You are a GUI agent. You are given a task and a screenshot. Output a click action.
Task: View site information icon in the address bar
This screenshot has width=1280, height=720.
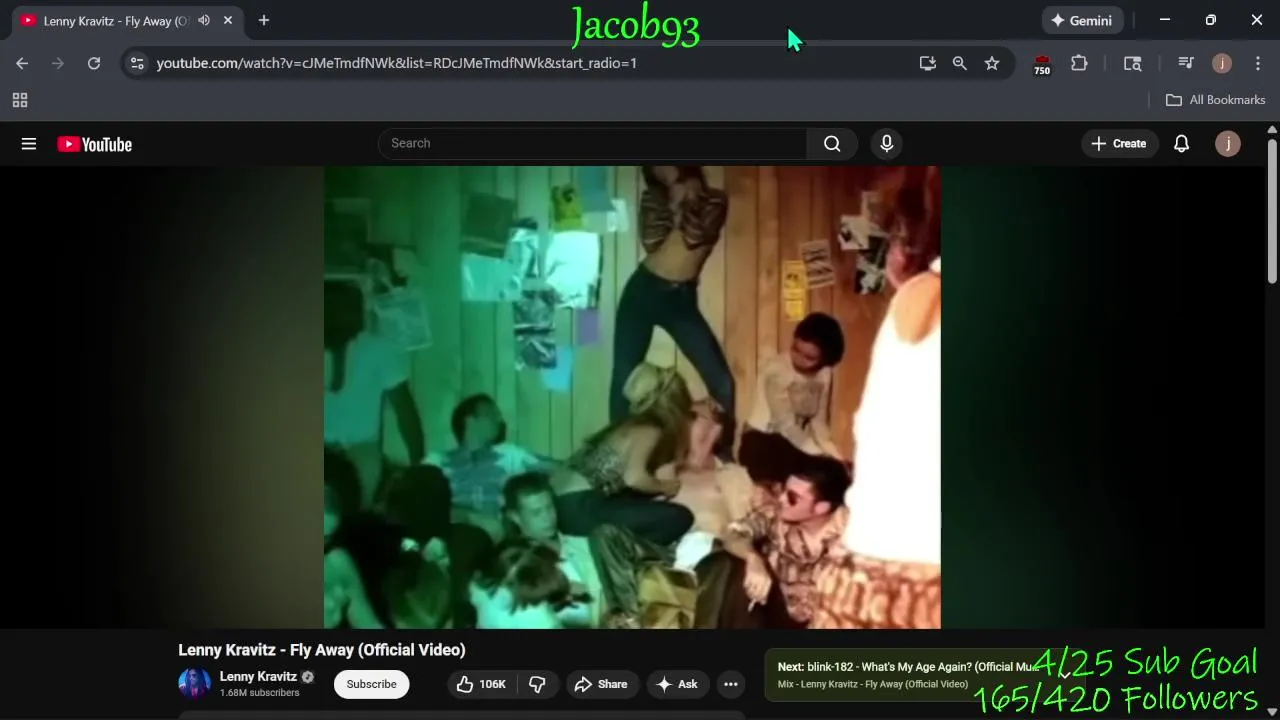click(x=137, y=63)
